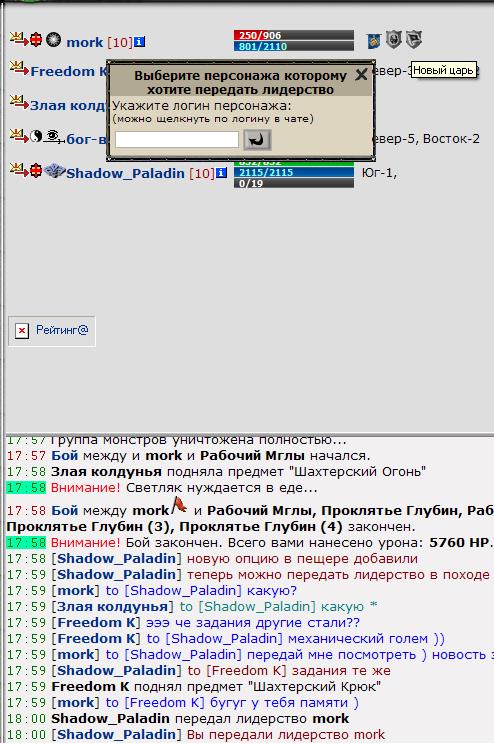Screen dimensions: 494x745
Task: Click "Shadow_Paladin передал лидерство mork" line
Action: (x=200, y=718)
